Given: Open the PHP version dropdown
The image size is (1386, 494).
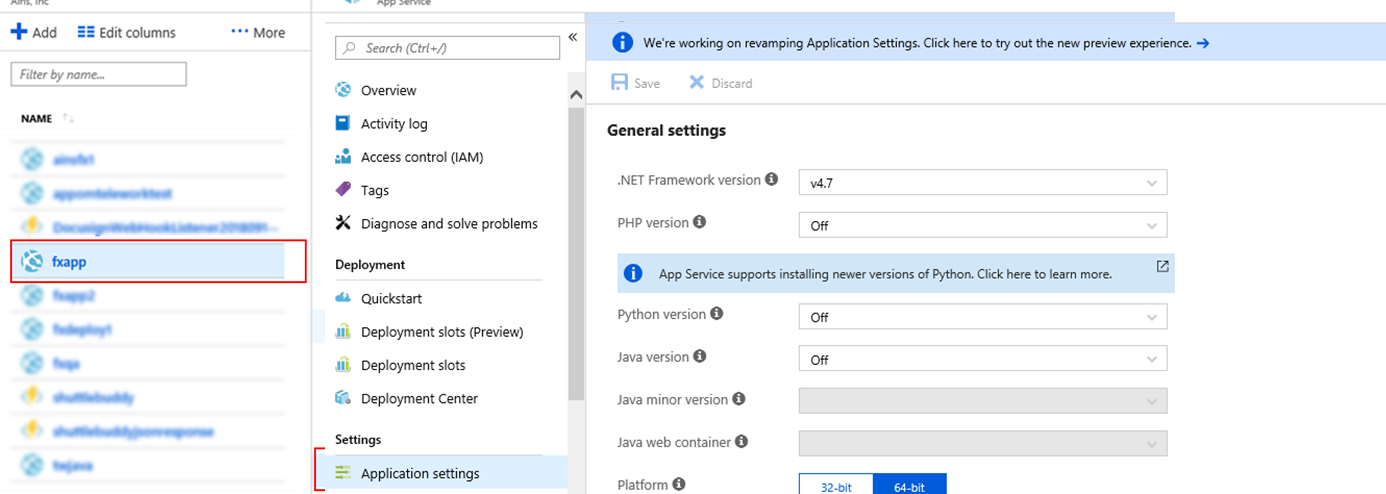Looking at the screenshot, I should [x=982, y=225].
